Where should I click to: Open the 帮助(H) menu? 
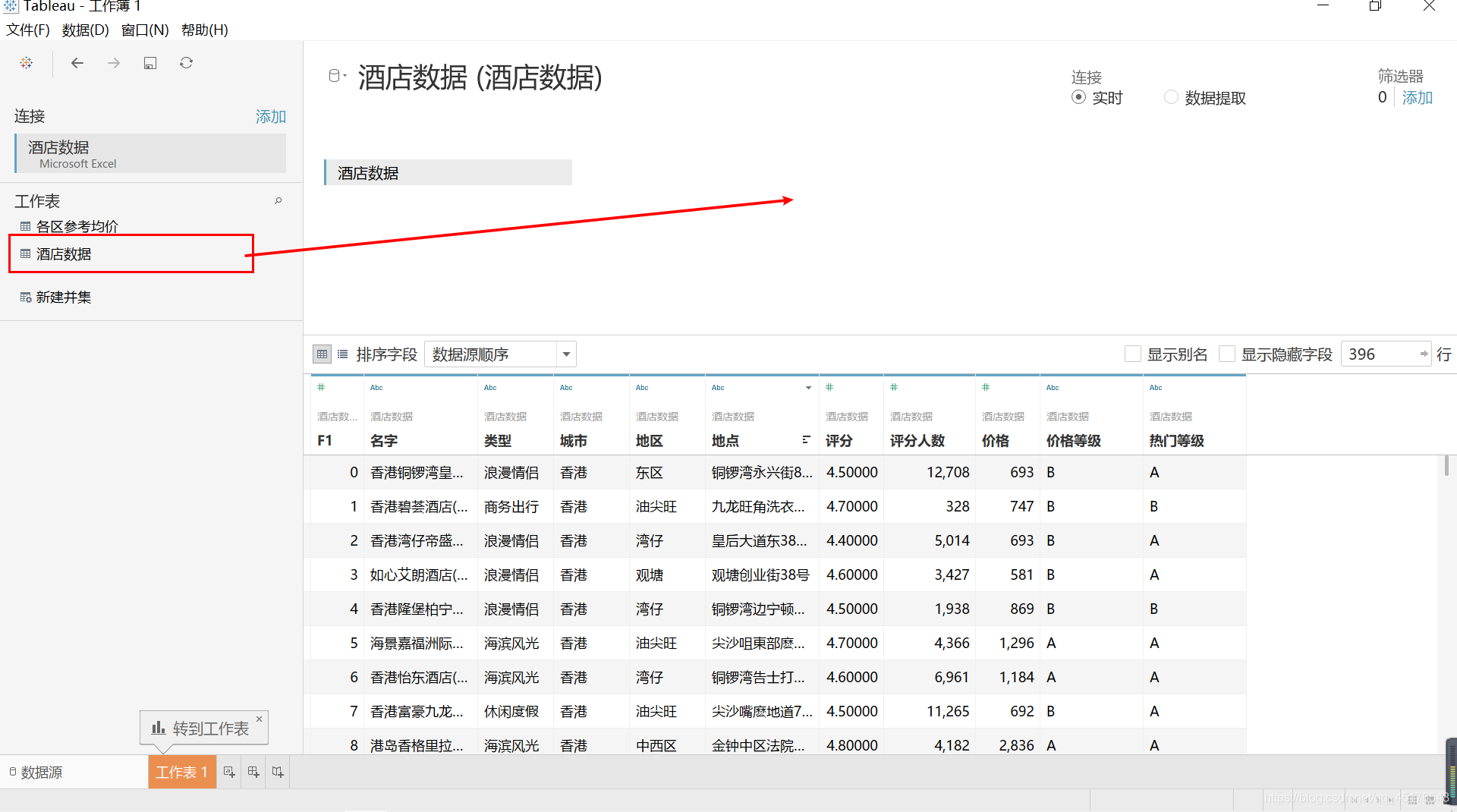point(205,30)
